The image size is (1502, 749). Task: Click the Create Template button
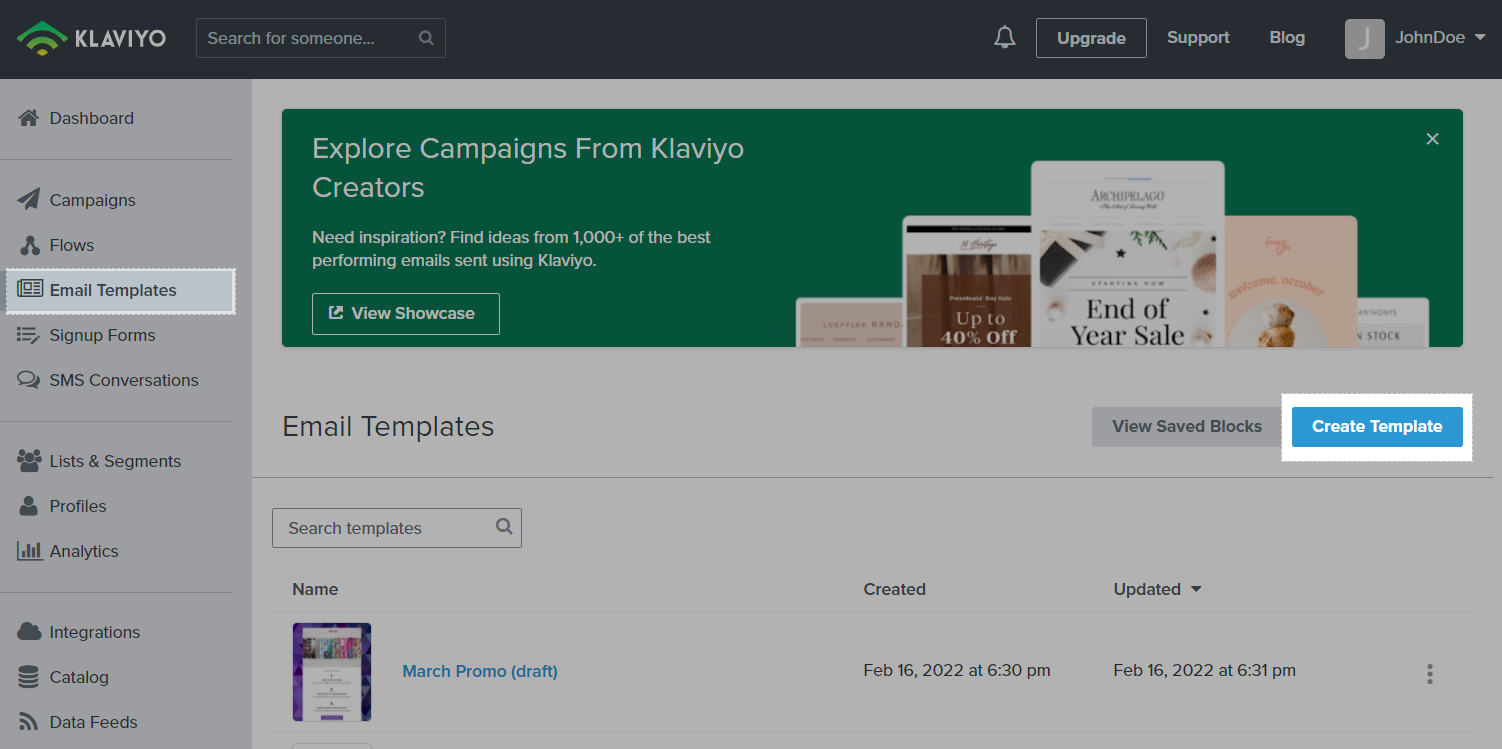click(1377, 426)
